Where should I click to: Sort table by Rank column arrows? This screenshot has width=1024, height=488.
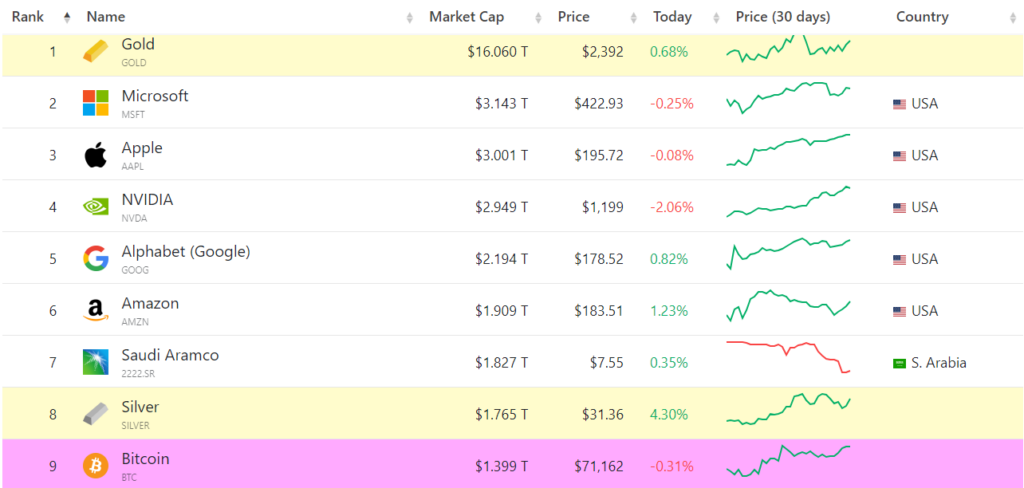click(x=67, y=18)
